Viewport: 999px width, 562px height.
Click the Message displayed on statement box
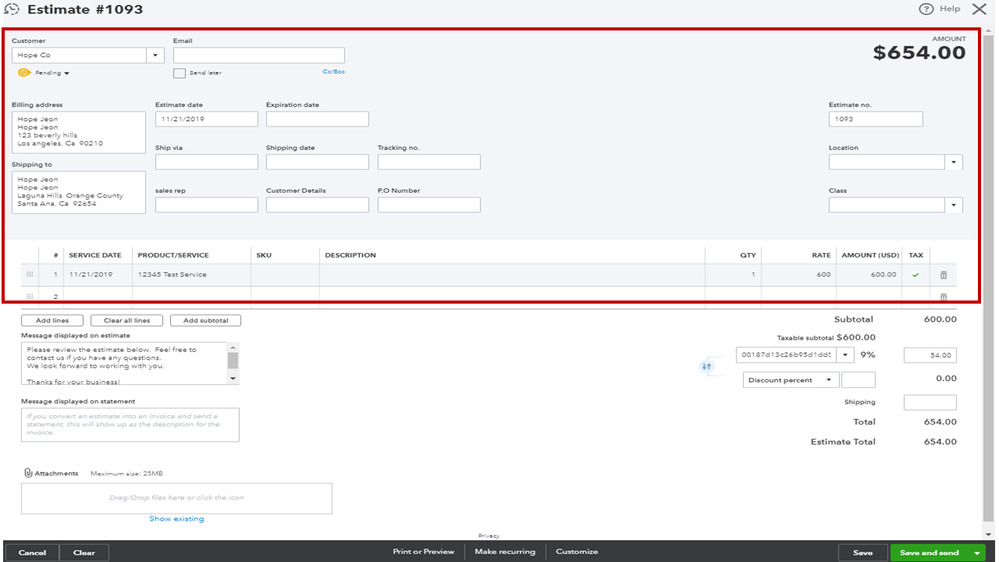pyautogui.click(x=130, y=425)
